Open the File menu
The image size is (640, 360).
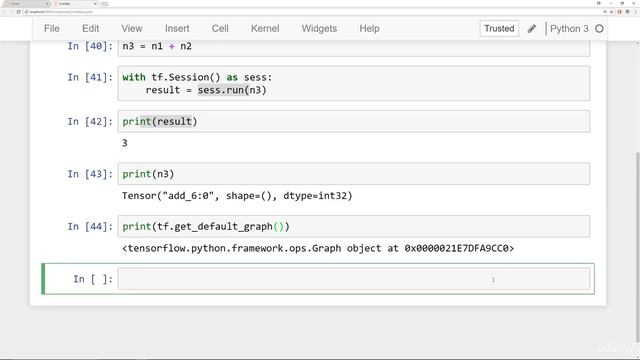52,29
